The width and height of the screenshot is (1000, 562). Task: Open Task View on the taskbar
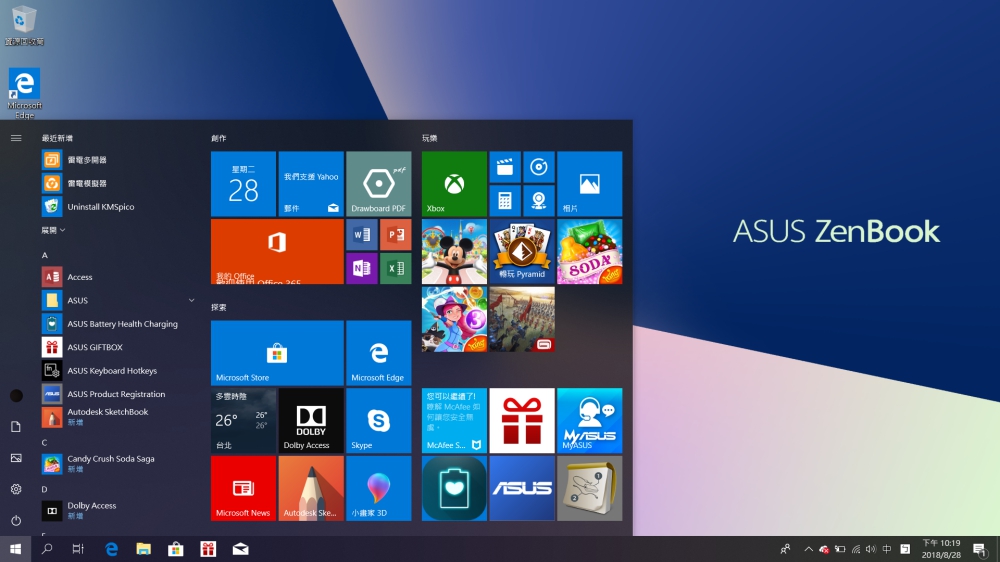pyautogui.click(x=78, y=549)
